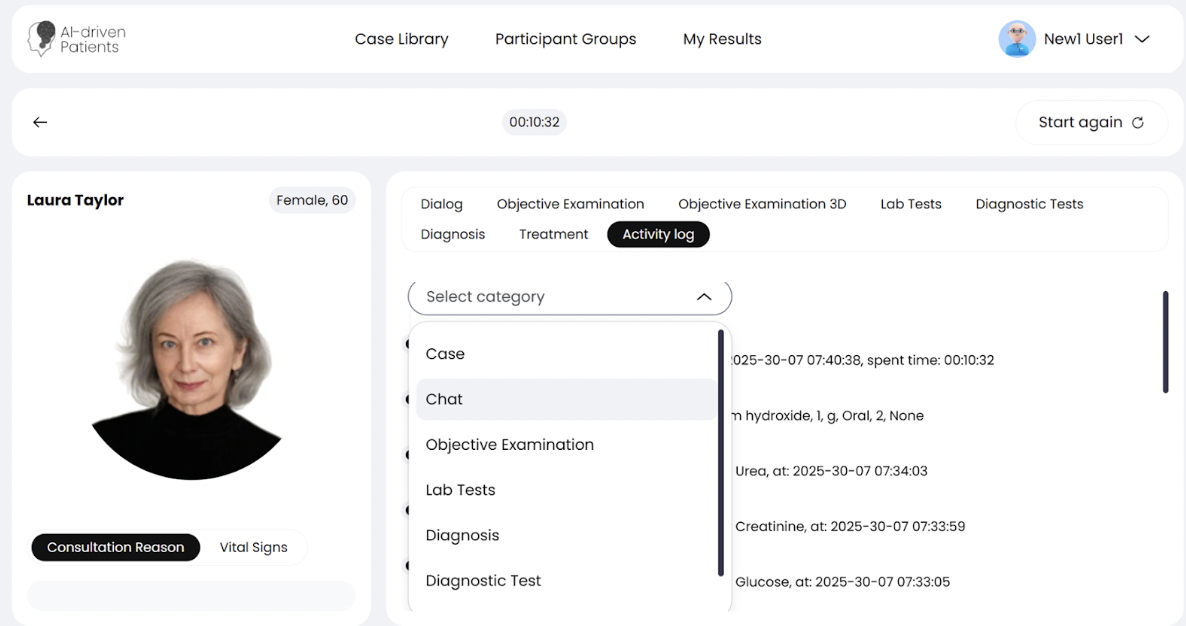Open Participant Groups page
1186x626 pixels.
point(565,39)
